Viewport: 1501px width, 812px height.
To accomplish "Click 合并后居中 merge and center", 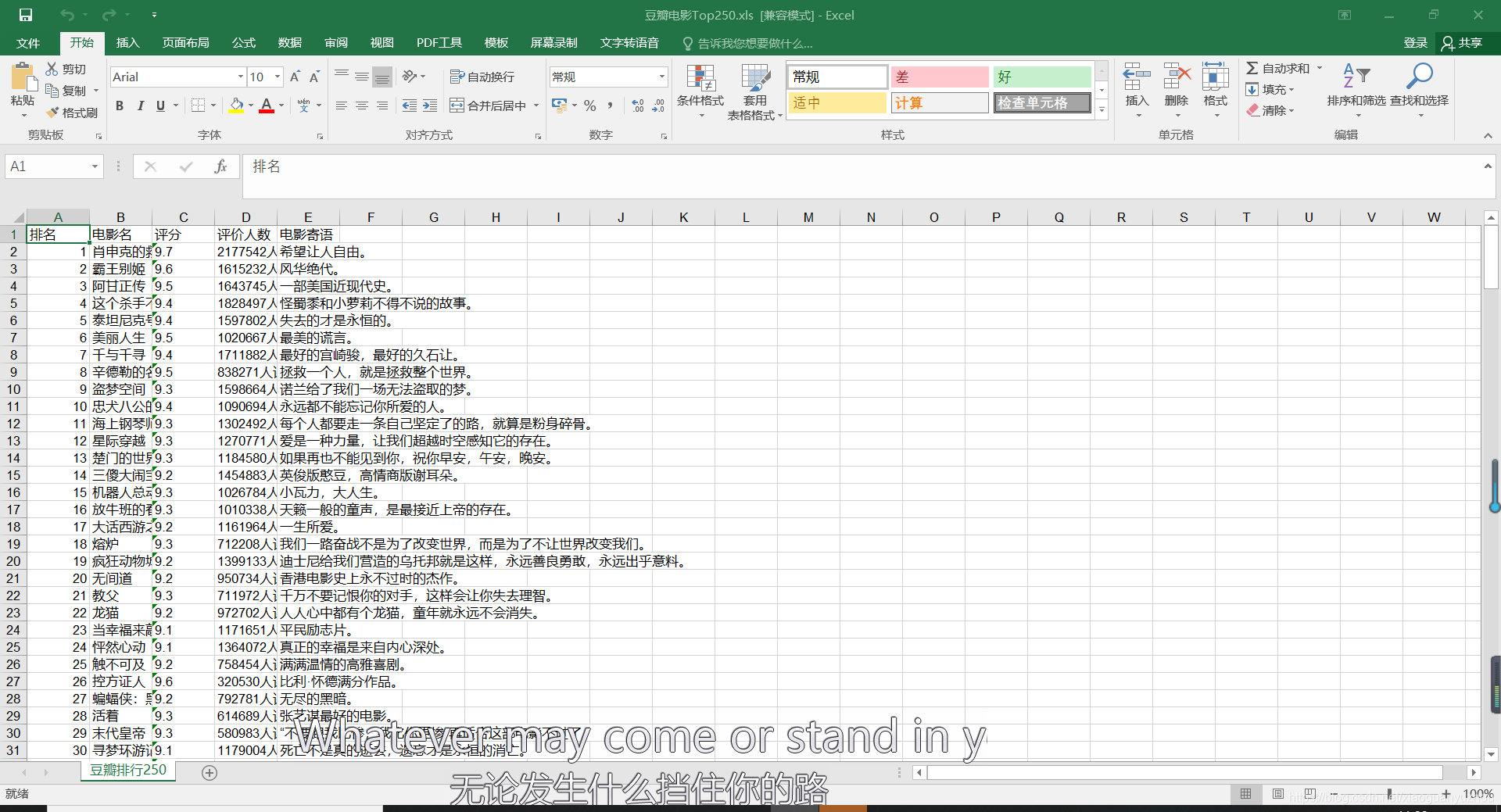I will click(488, 106).
